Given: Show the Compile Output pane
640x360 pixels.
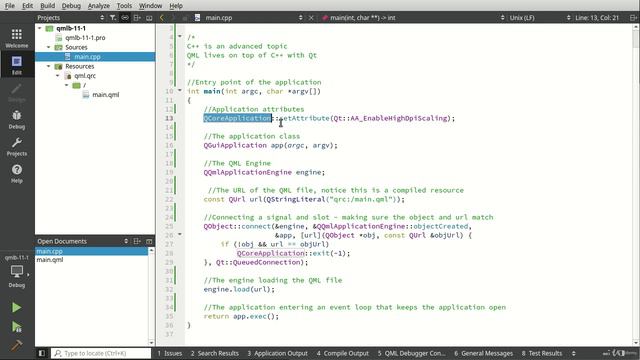Looking at the screenshot, I should (x=342, y=353).
